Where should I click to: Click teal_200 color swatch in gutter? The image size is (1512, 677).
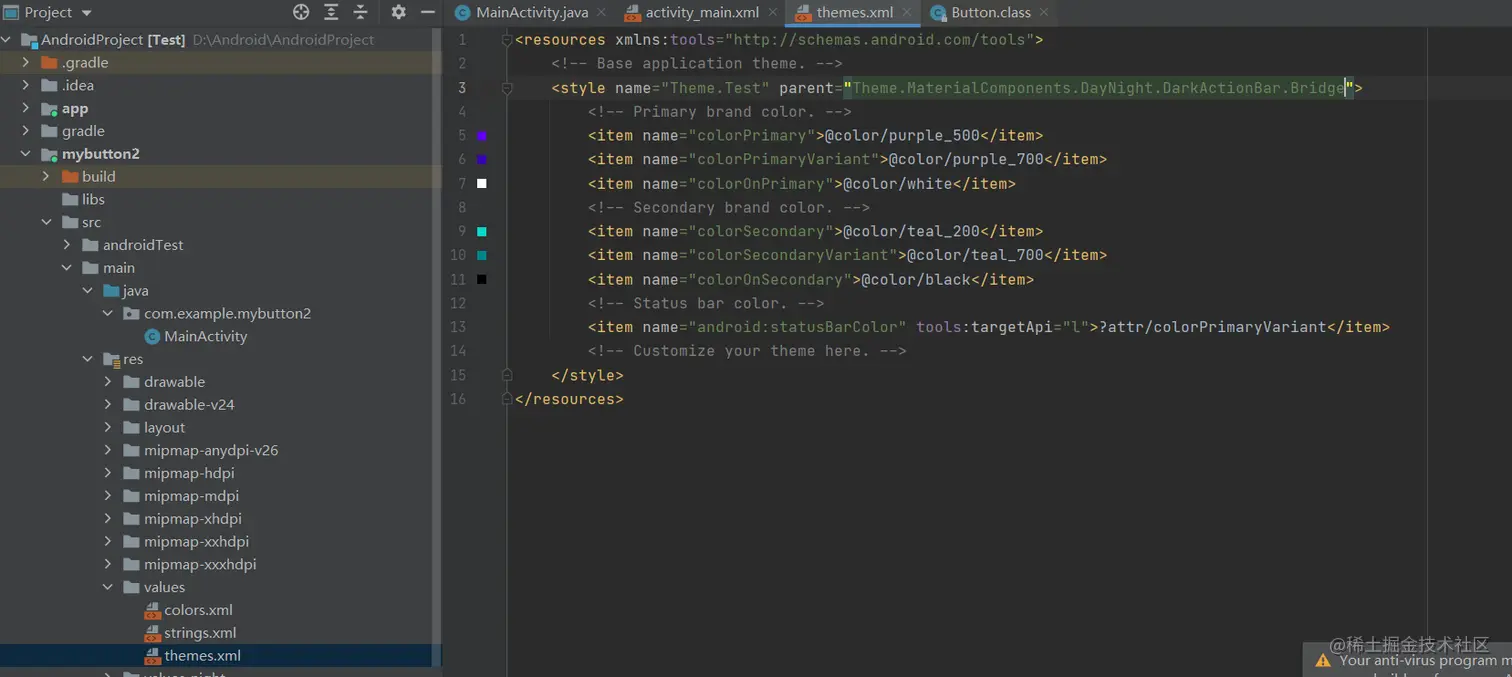[482, 232]
